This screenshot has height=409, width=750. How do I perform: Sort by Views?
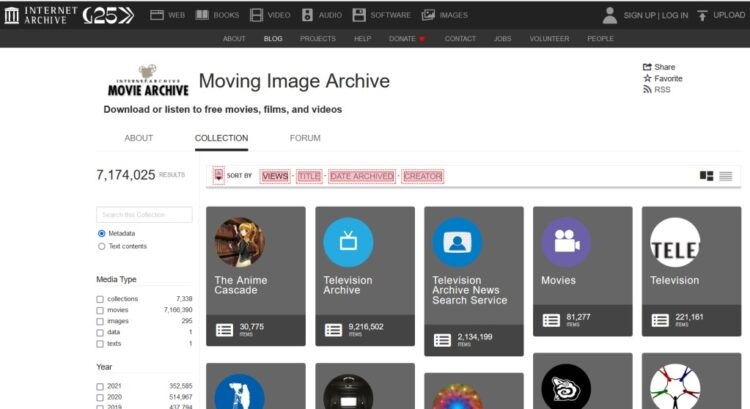(x=275, y=176)
